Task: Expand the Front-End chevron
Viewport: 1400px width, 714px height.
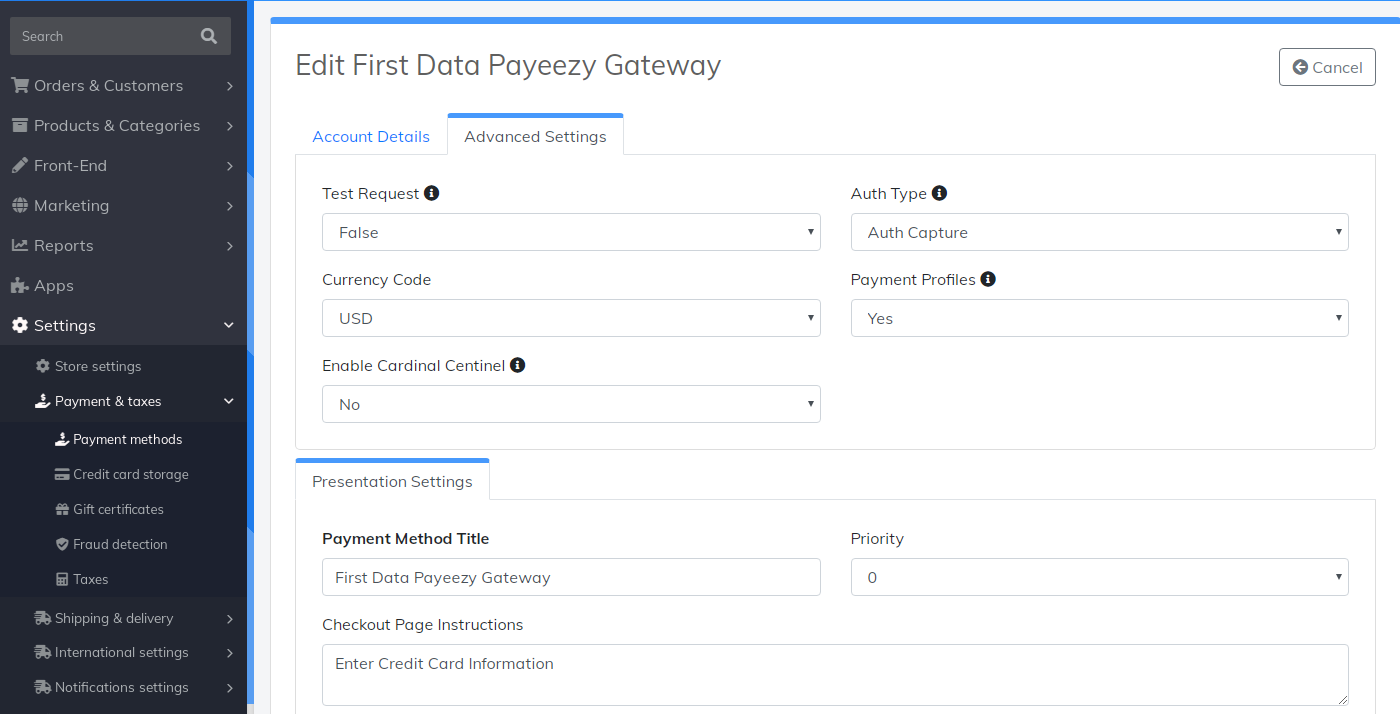Action: pos(230,166)
